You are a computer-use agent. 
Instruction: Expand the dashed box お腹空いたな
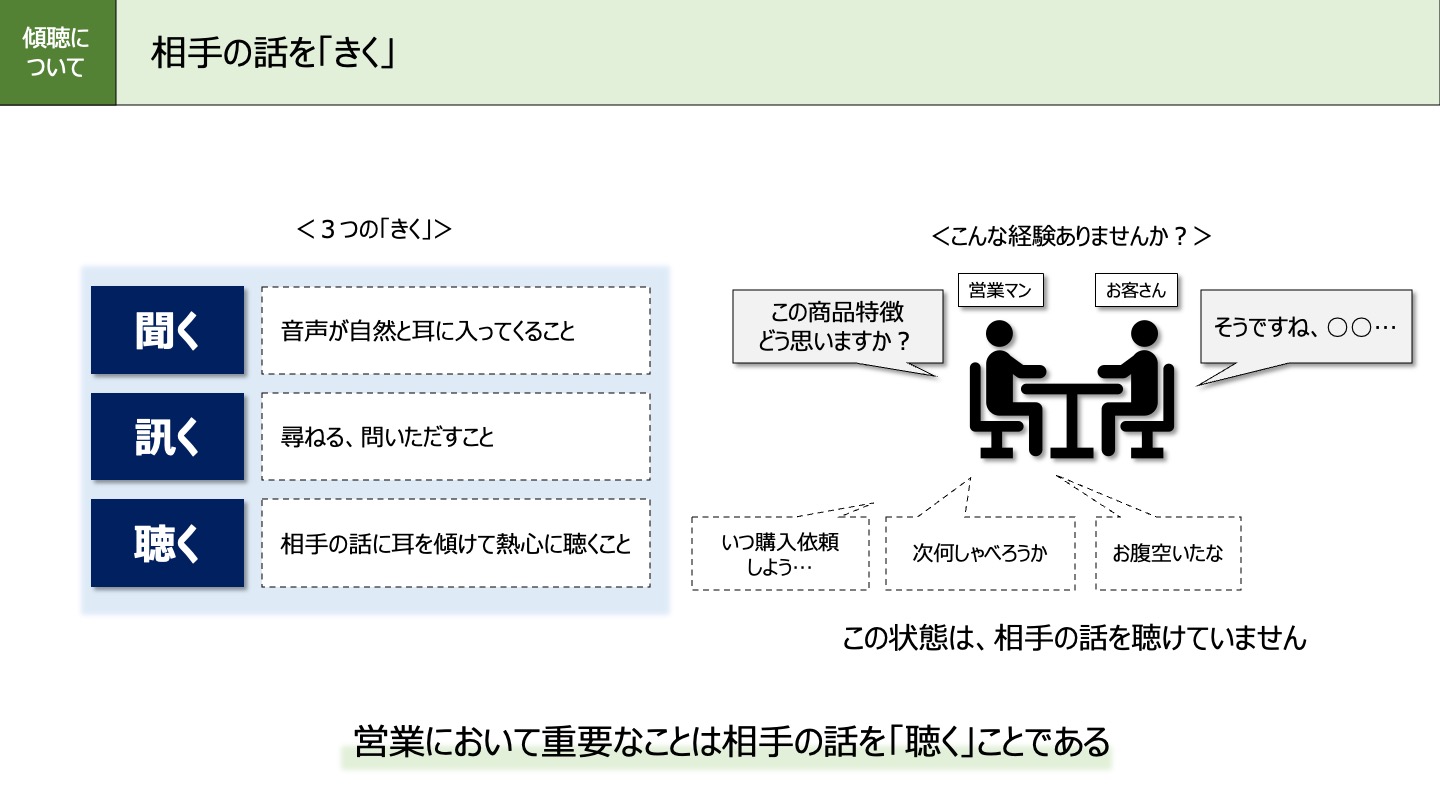click(x=1167, y=553)
